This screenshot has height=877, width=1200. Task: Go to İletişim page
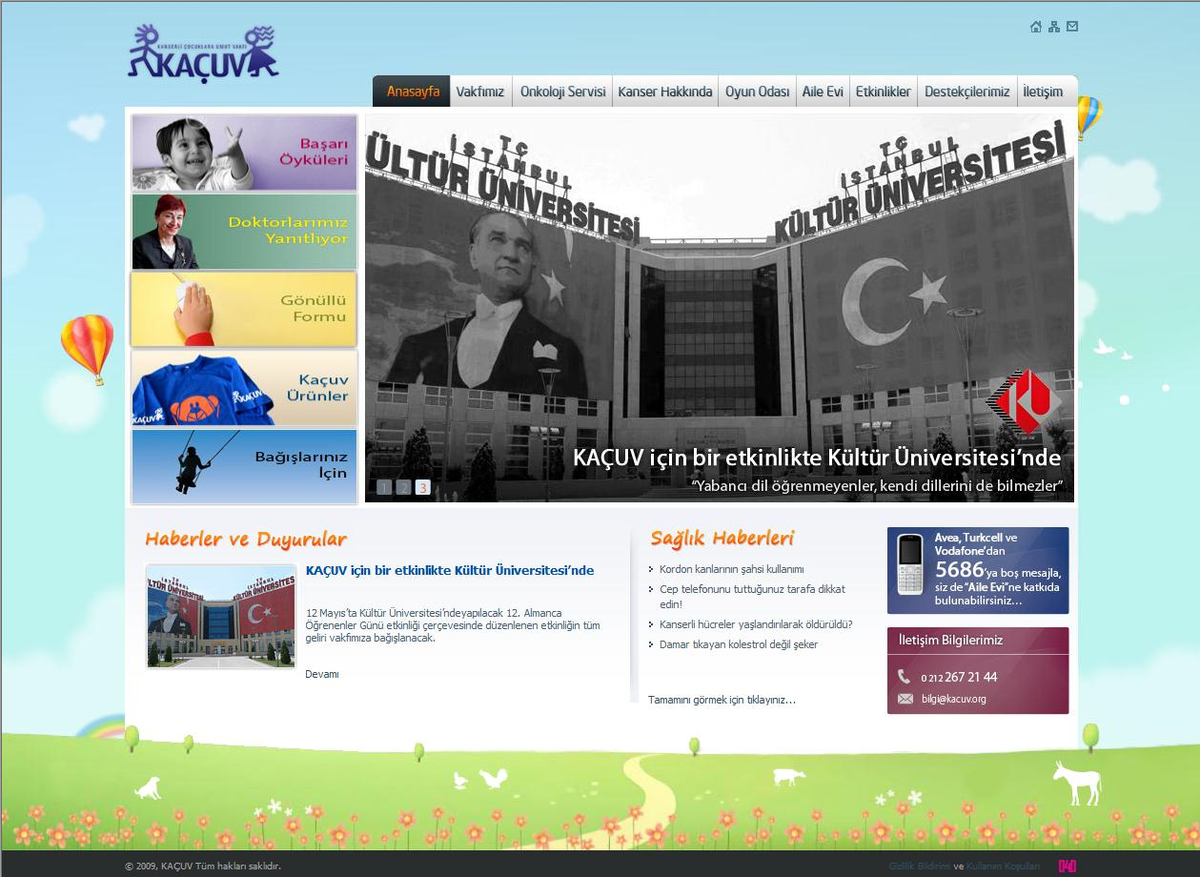tap(1043, 91)
